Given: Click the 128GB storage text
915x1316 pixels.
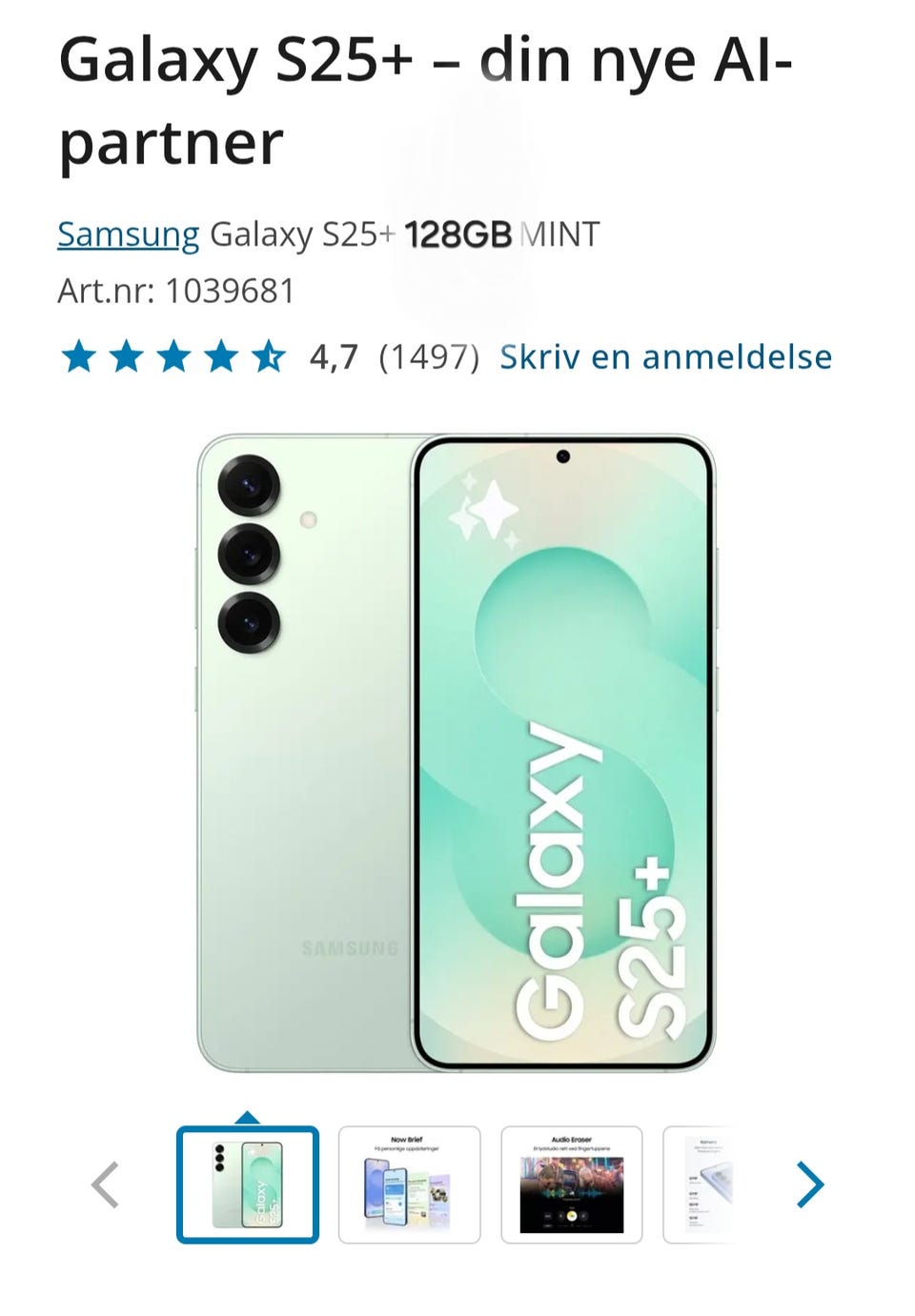Looking at the screenshot, I should [x=458, y=234].
